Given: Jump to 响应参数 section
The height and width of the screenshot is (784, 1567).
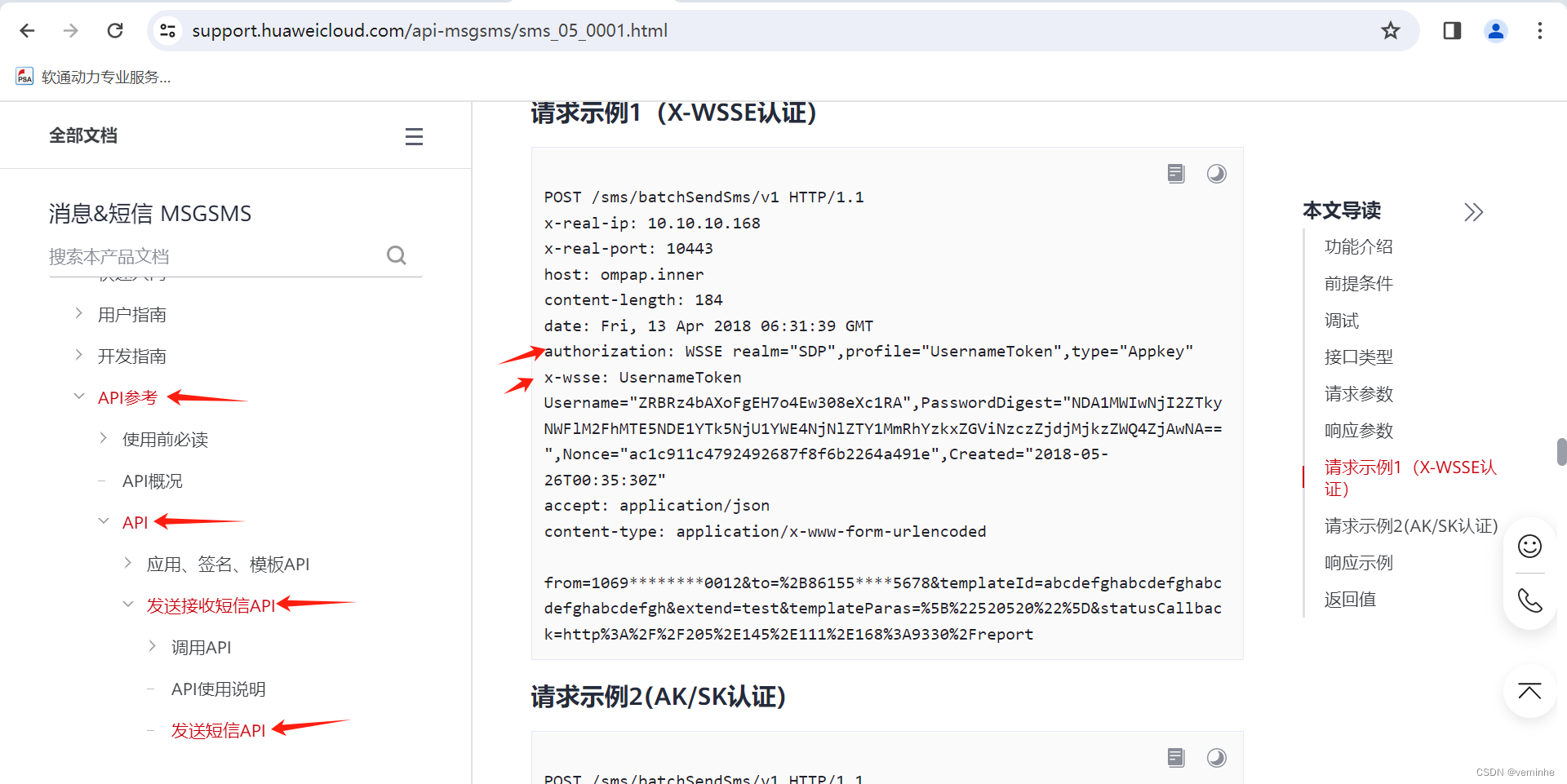Looking at the screenshot, I should (x=1359, y=431).
